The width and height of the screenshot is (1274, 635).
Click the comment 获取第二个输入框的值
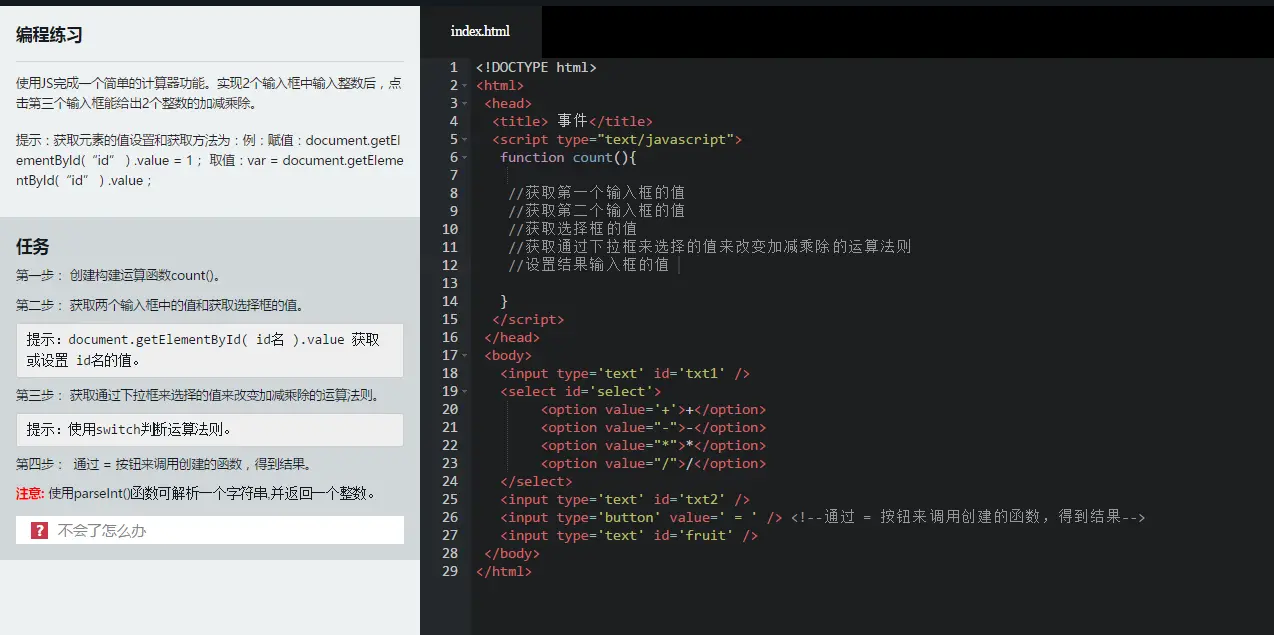tap(596, 211)
